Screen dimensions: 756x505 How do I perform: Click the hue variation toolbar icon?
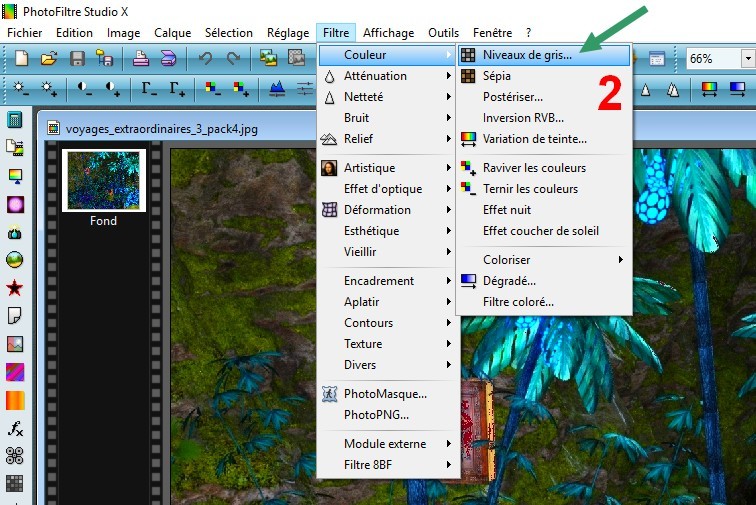point(709,89)
